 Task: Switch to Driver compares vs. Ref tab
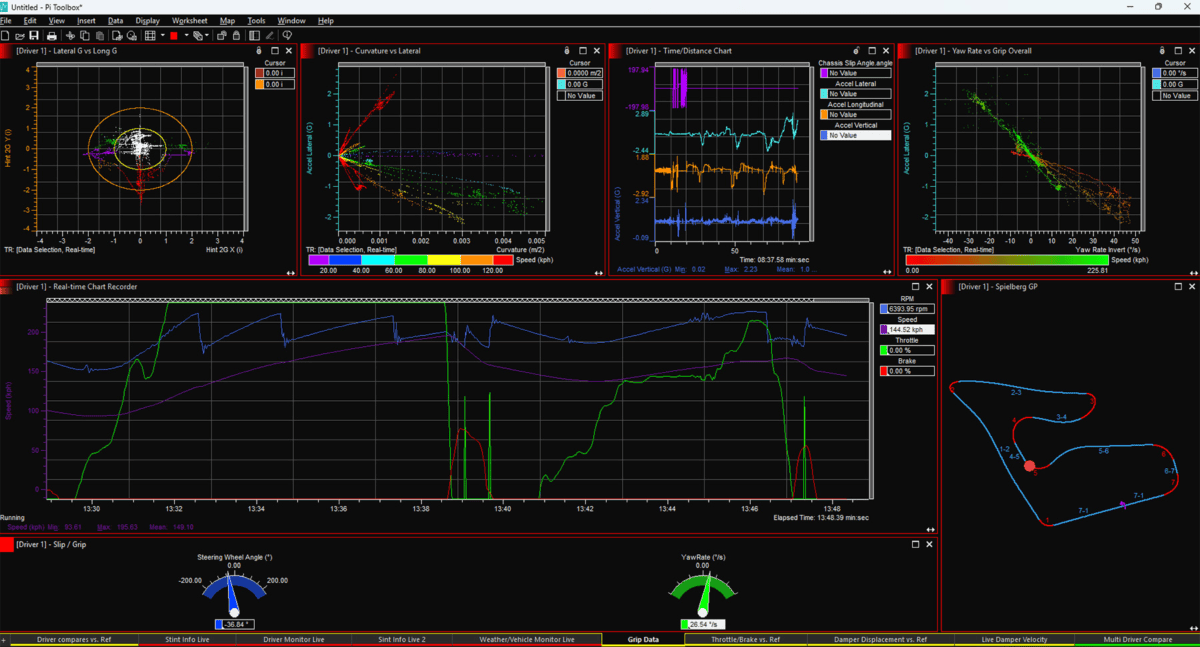[72, 639]
